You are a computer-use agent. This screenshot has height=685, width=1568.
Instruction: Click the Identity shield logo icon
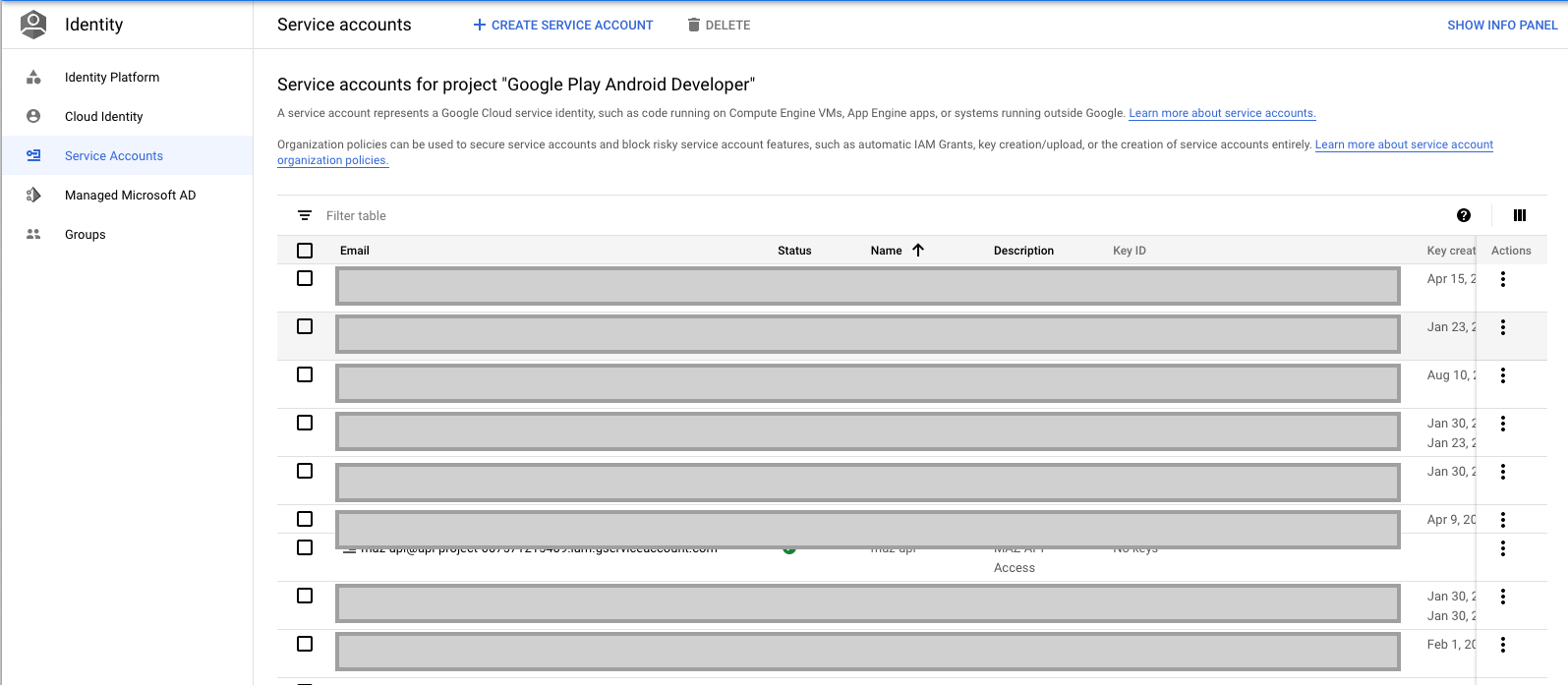pyautogui.click(x=33, y=25)
